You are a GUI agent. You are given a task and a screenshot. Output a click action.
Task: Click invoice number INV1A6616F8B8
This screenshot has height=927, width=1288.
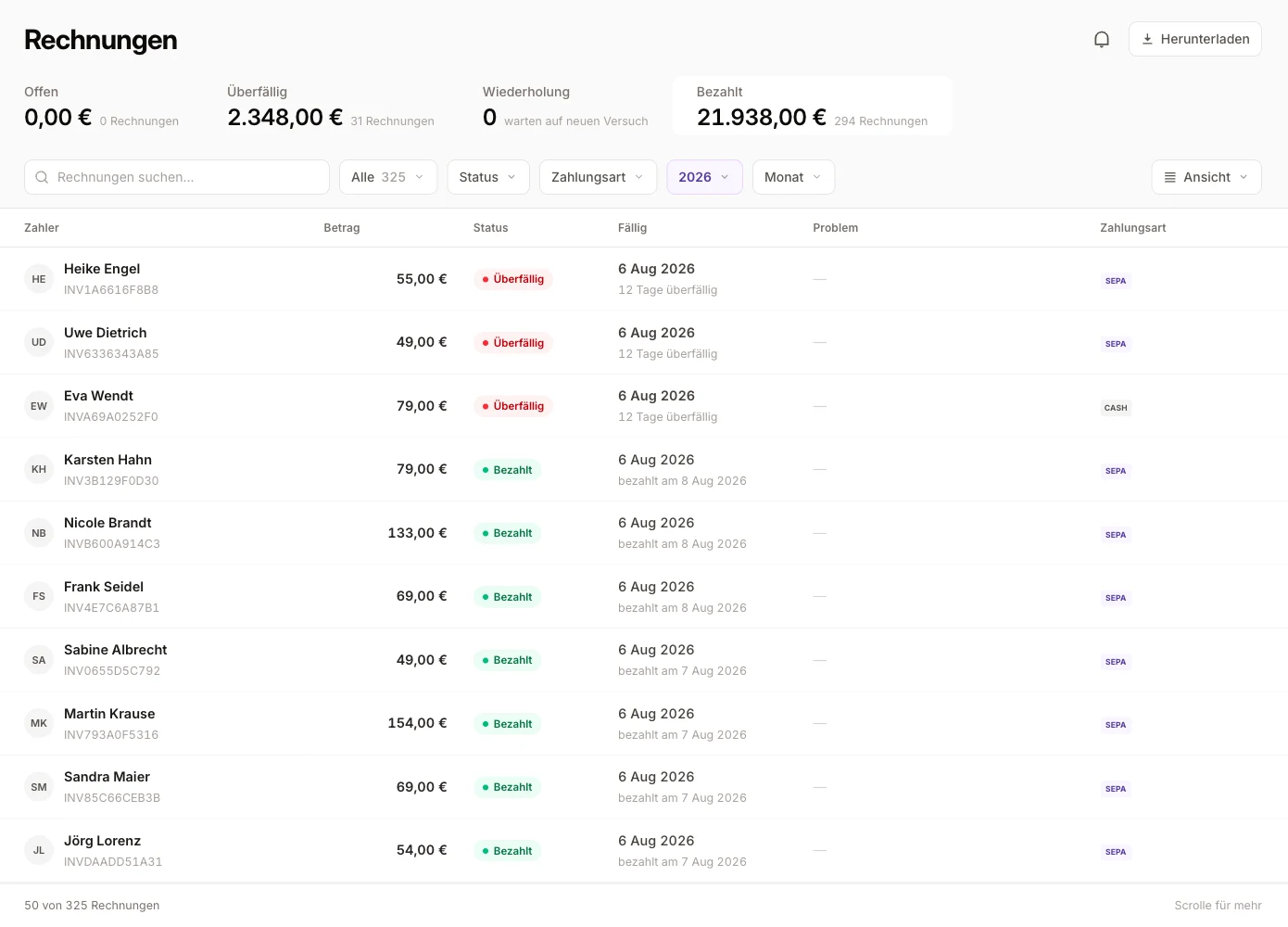[x=111, y=290]
